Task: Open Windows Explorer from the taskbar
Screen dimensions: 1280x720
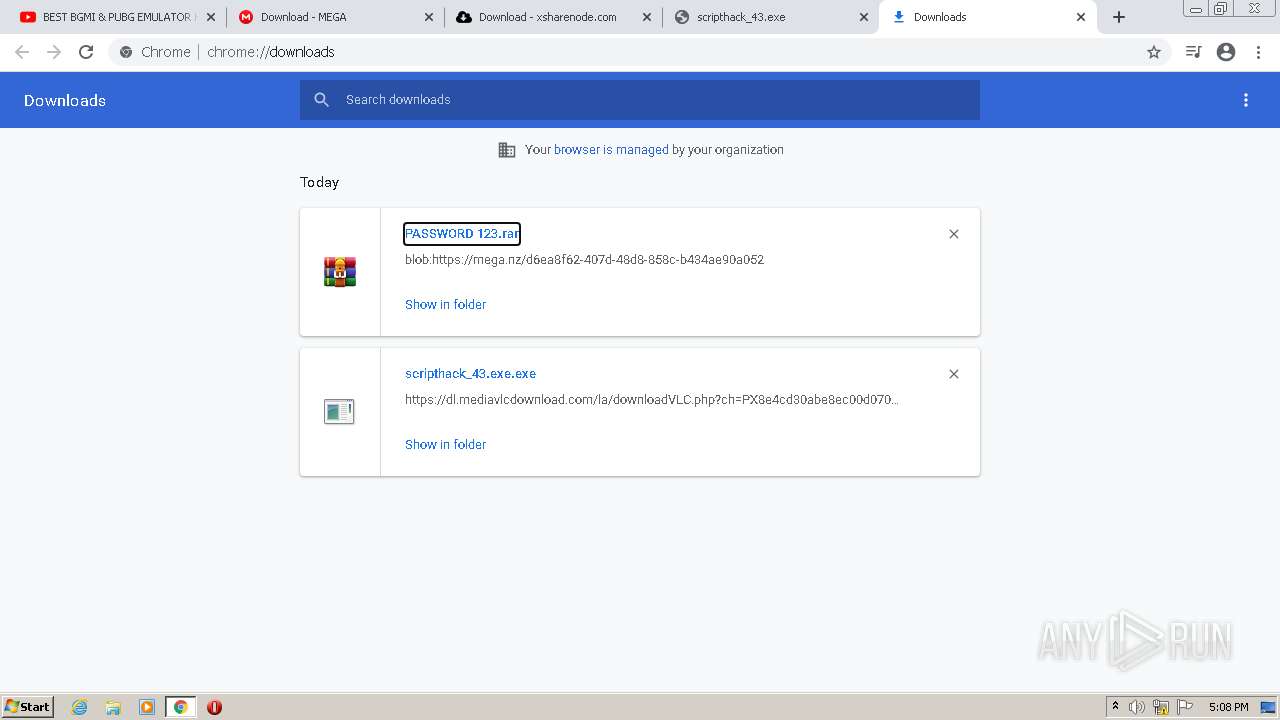Action: pyautogui.click(x=113, y=707)
